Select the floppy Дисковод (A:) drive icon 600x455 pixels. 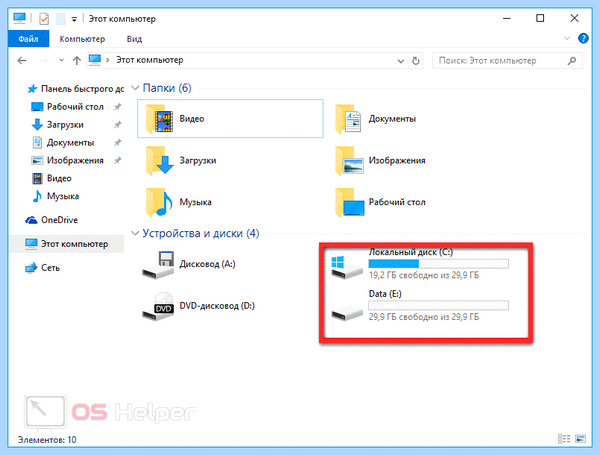[x=158, y=265]
